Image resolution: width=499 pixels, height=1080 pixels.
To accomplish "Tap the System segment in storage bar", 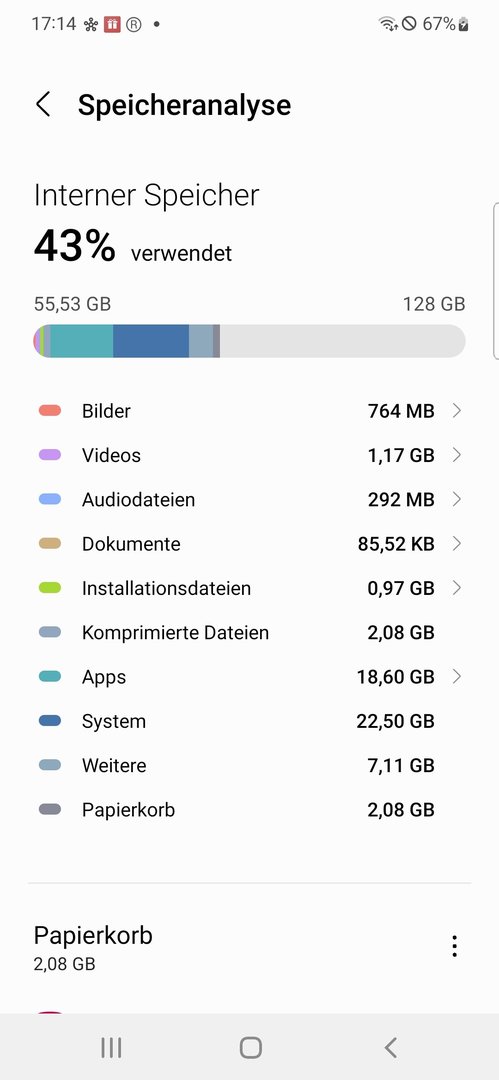I will (151, 341).
